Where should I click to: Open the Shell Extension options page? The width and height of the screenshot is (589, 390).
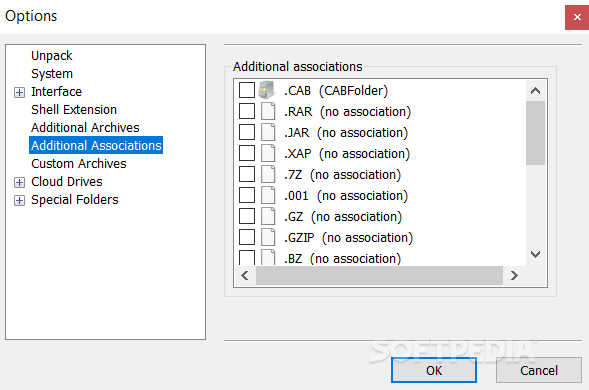(x=74, y=110)
